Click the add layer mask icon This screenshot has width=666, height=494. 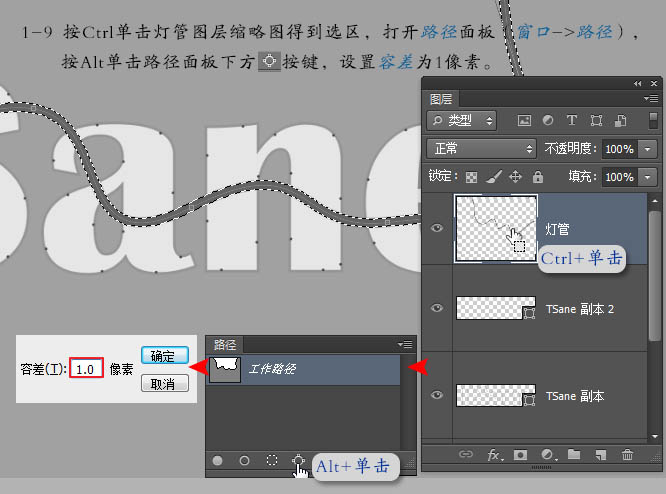click(x=520, y=454)
